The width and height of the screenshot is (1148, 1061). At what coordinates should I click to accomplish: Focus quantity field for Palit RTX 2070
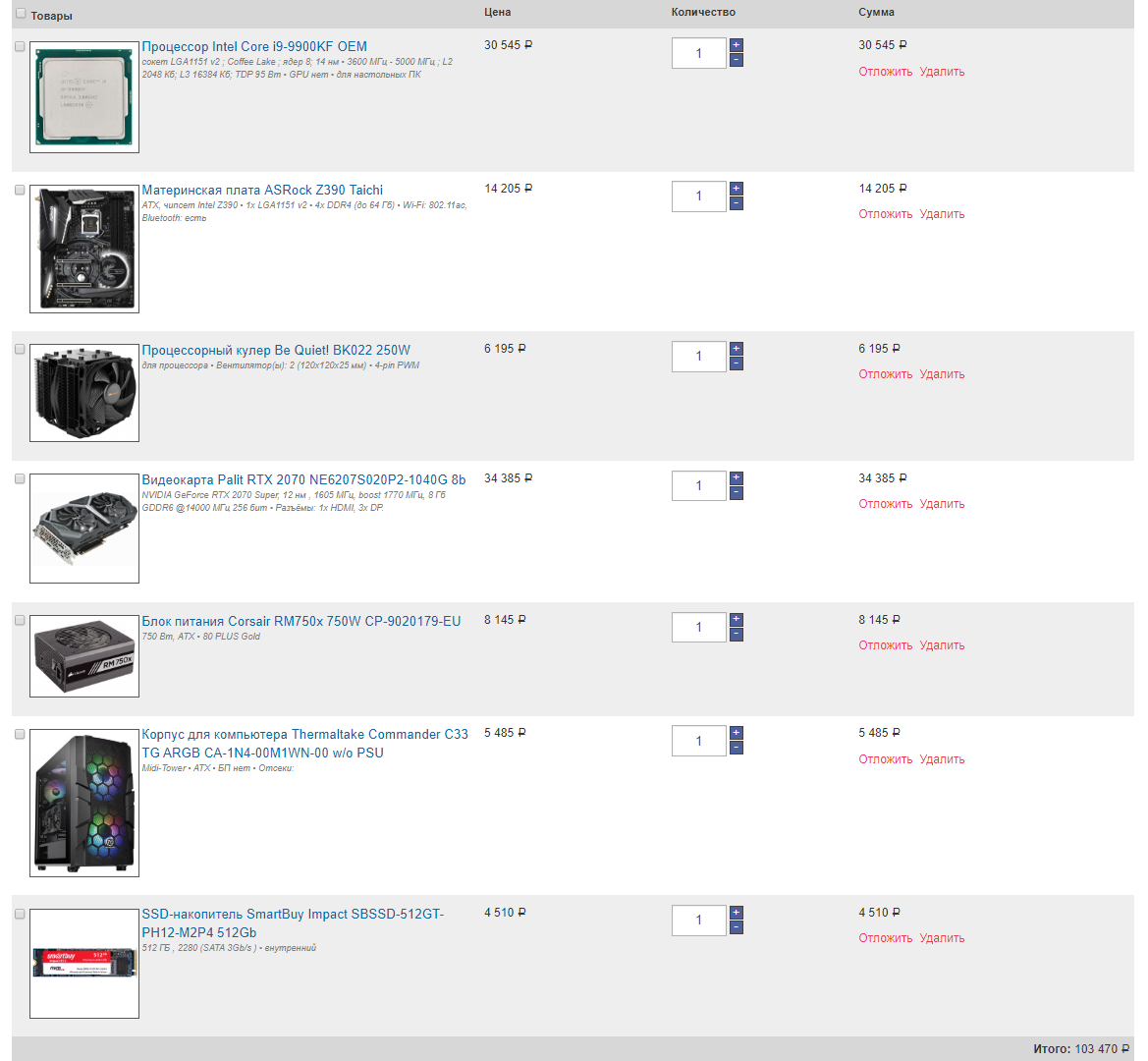(x=698, y=486)
